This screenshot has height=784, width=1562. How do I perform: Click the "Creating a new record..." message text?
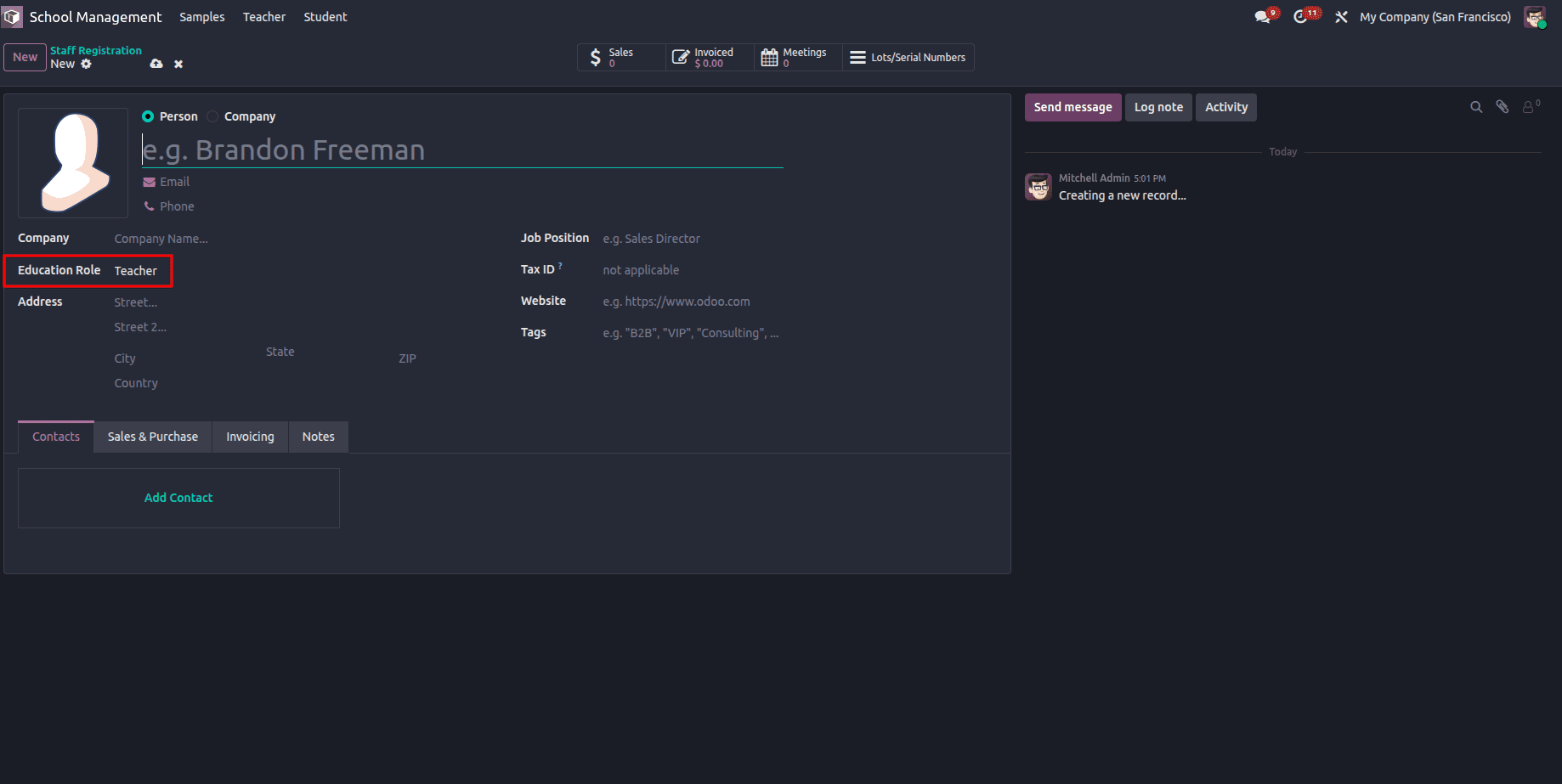point(1122,195)
